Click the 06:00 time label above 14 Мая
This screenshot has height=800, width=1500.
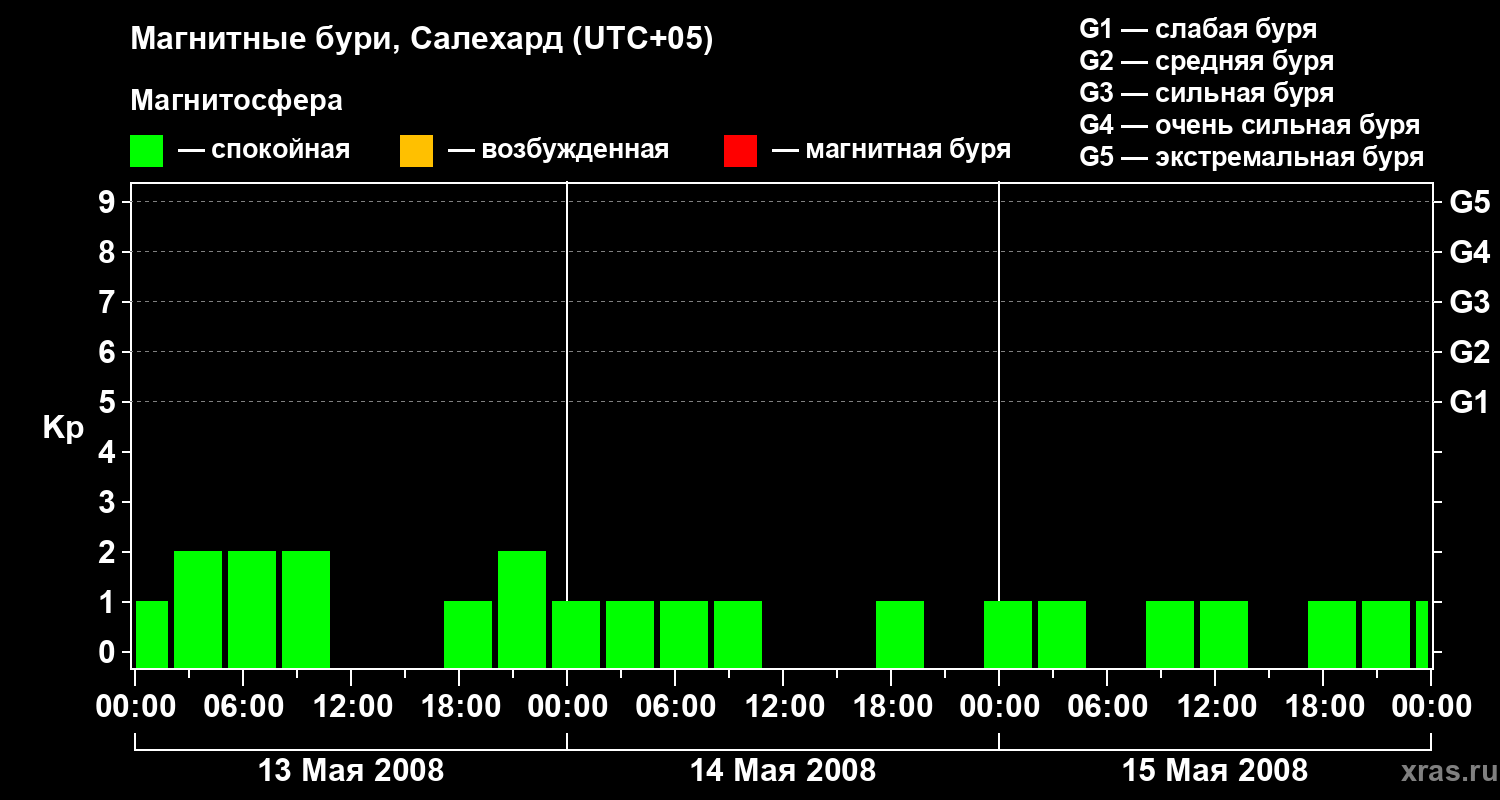675,707
